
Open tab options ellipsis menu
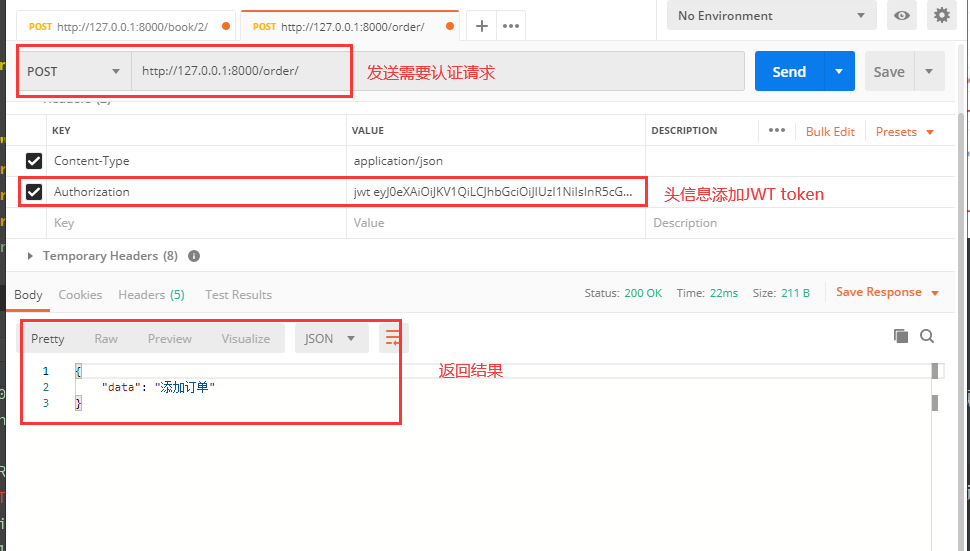(511, 26)
